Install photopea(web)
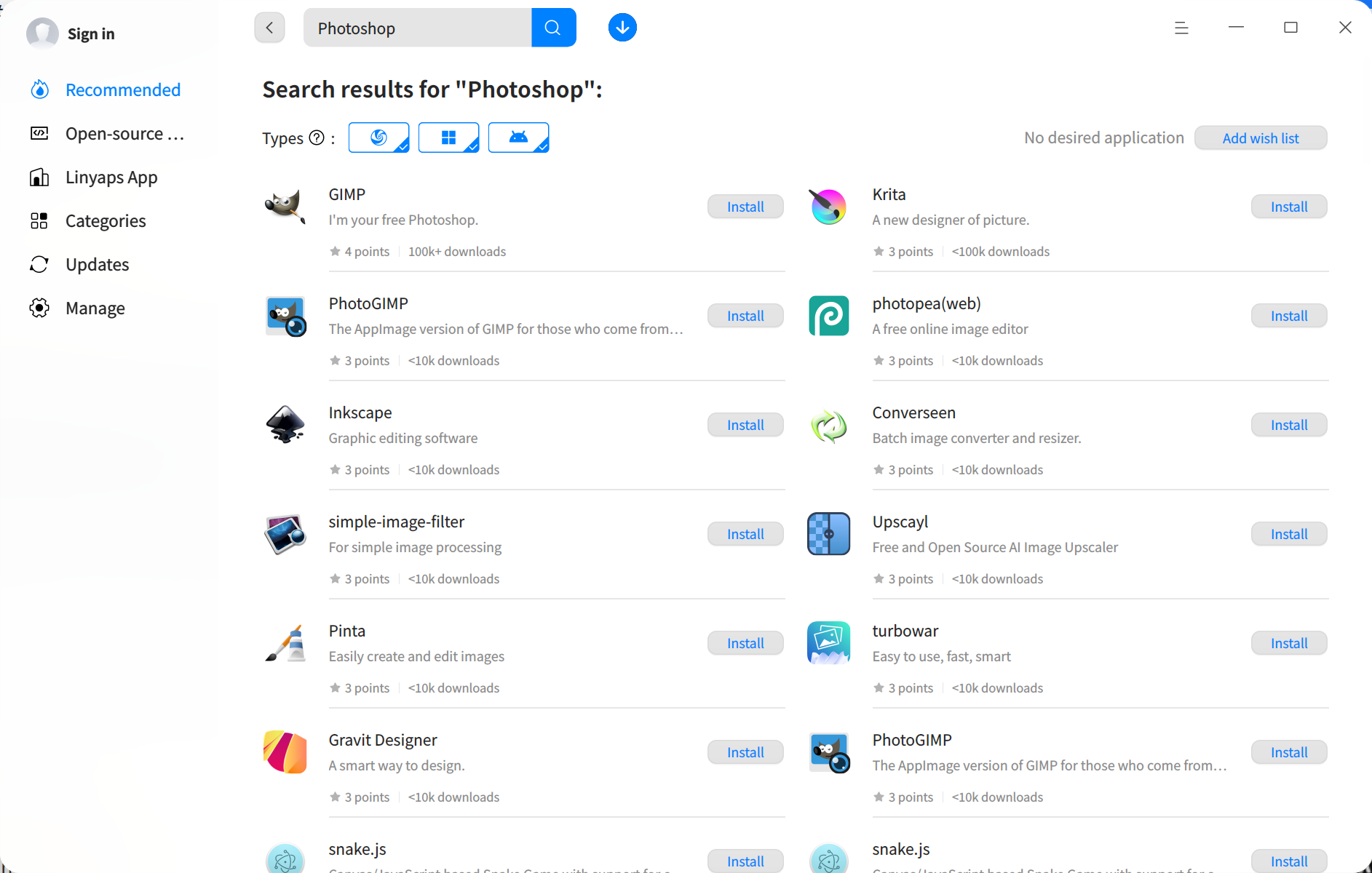 coord(1289,316)
